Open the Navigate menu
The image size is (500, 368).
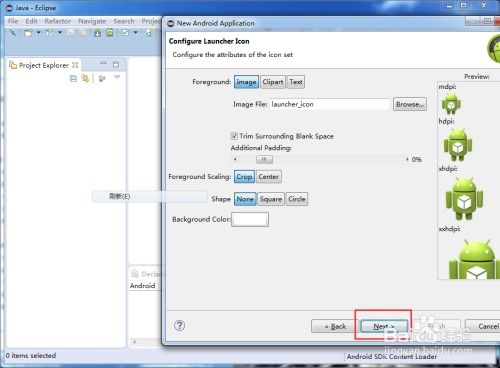click(x=92, y=21)
